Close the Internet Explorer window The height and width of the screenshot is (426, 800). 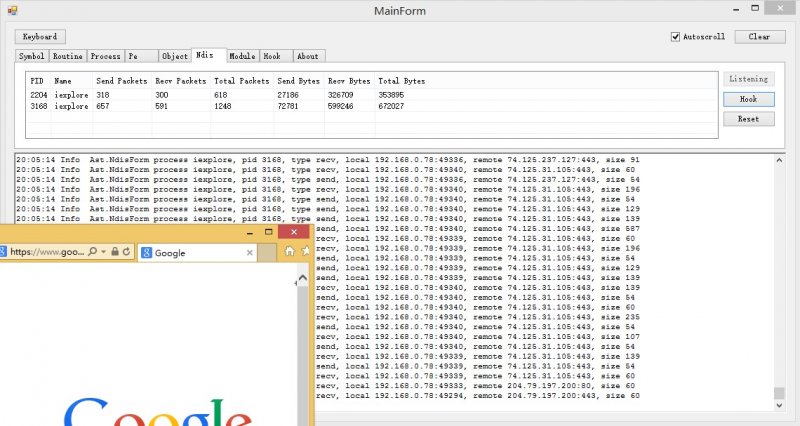click(294, 232)
